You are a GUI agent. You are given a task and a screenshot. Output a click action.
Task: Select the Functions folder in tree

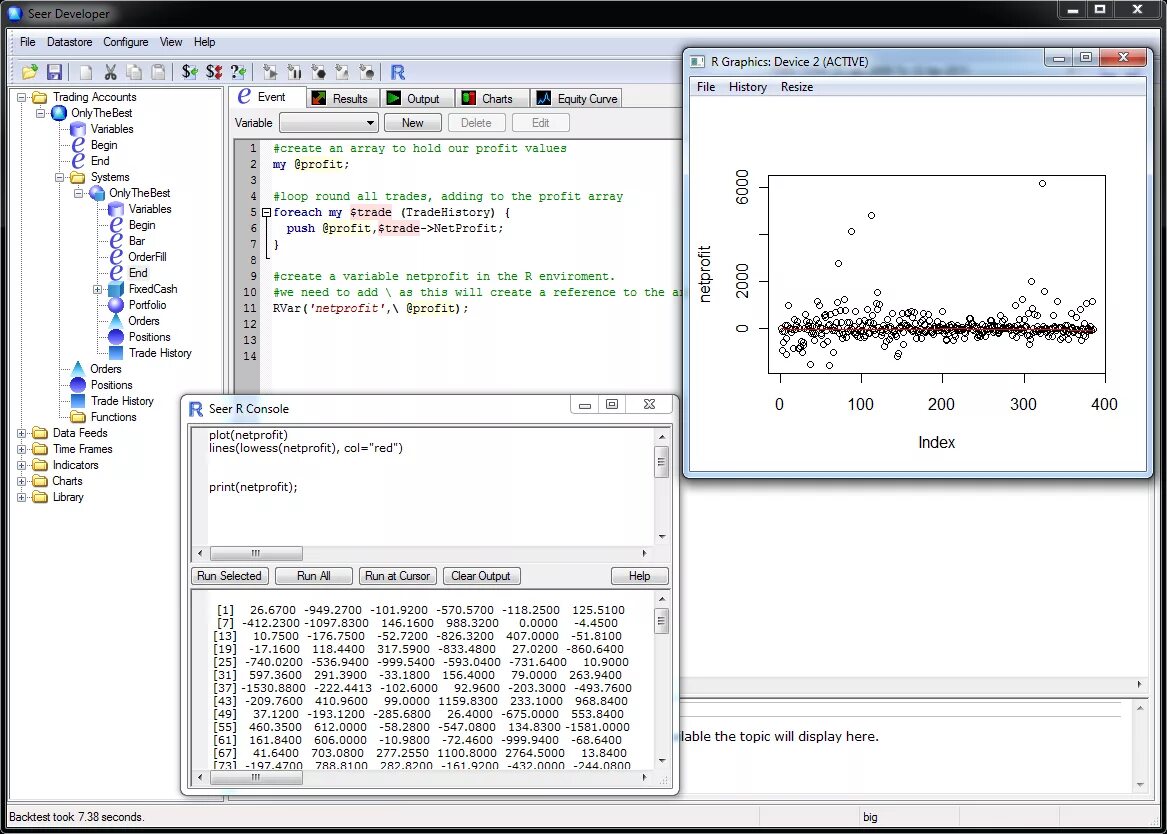pos(113,417)
